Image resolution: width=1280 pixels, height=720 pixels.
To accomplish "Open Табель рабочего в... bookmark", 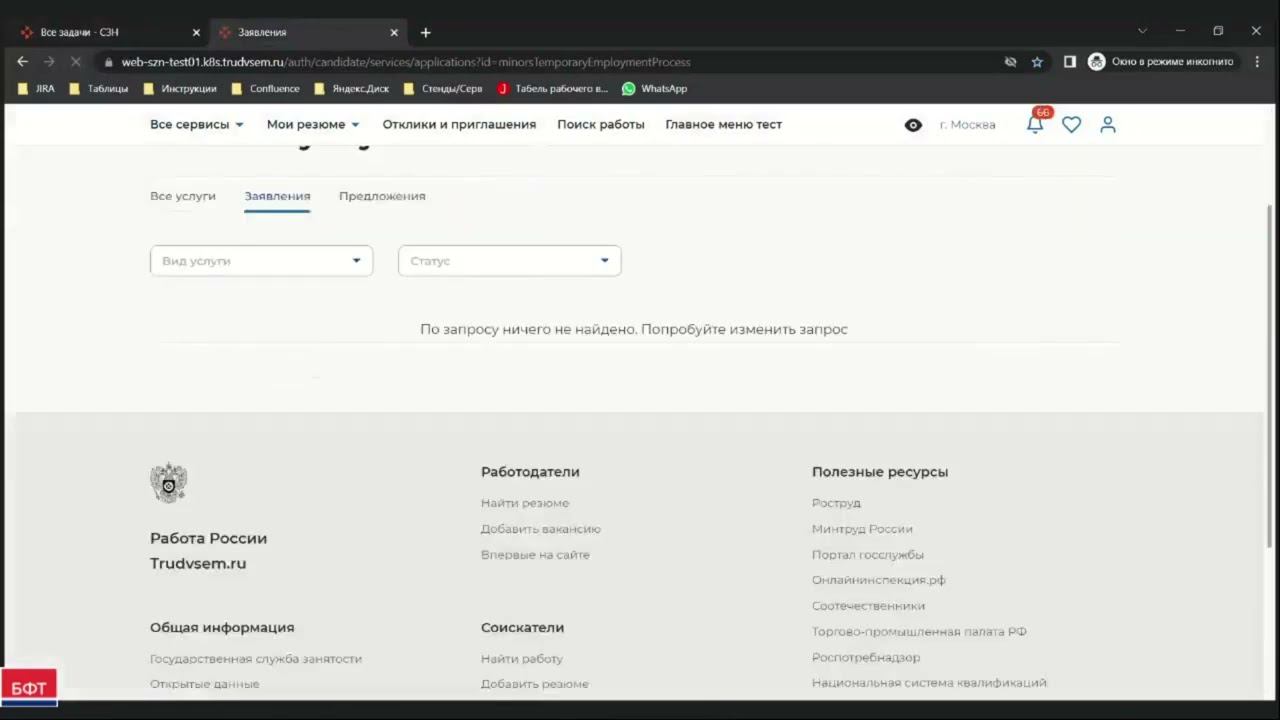I will [553, 88].
